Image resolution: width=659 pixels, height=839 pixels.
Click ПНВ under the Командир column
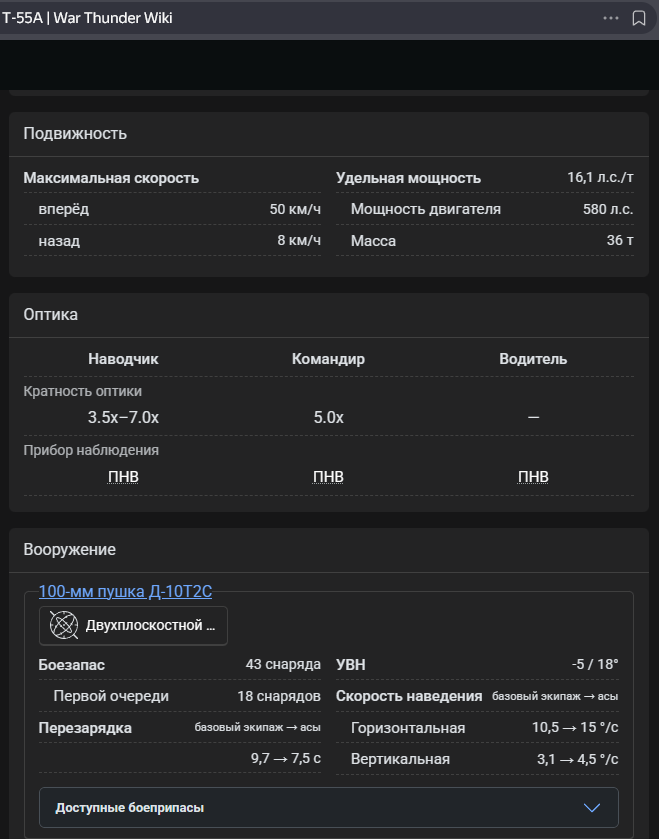(328, 476)
